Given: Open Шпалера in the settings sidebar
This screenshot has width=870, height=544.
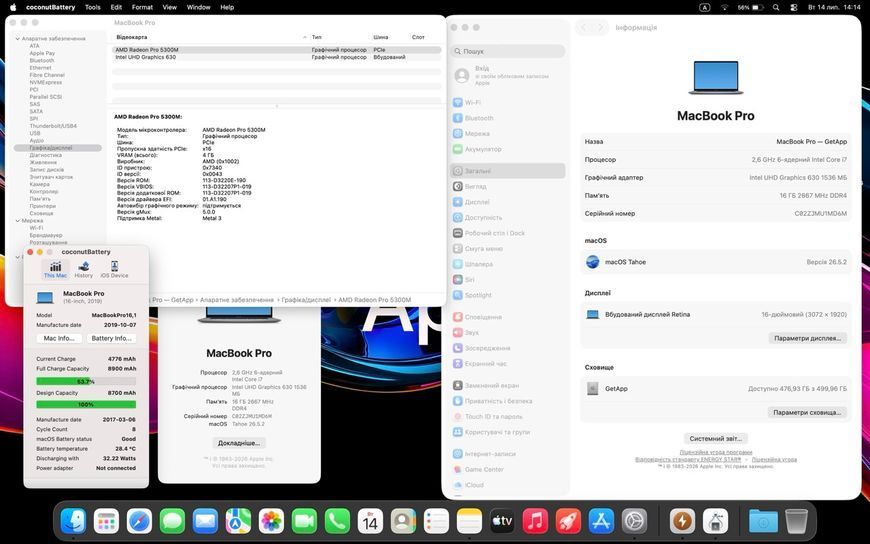Looking at the screenshot, I should pyautogui.click(x=508, y=264).
